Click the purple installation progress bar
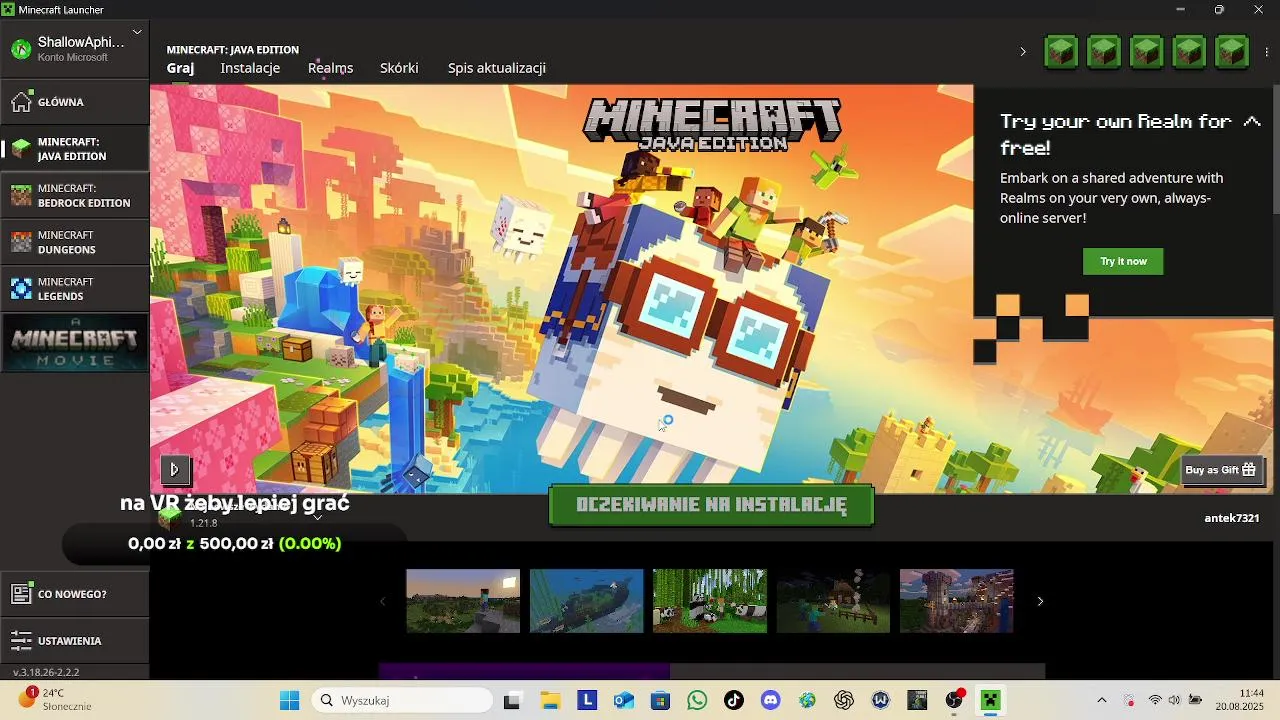This screenshot has height=720, width=1280. [x=524, y=671]
